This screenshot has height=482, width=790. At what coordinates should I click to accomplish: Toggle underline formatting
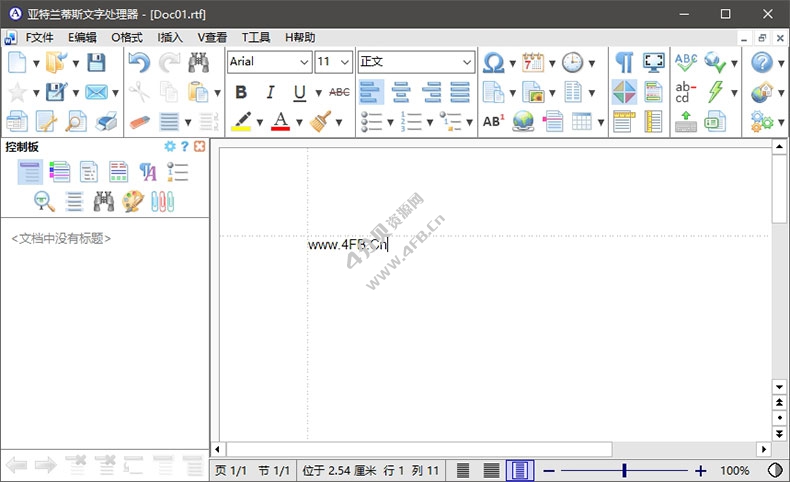pos(300,93)
